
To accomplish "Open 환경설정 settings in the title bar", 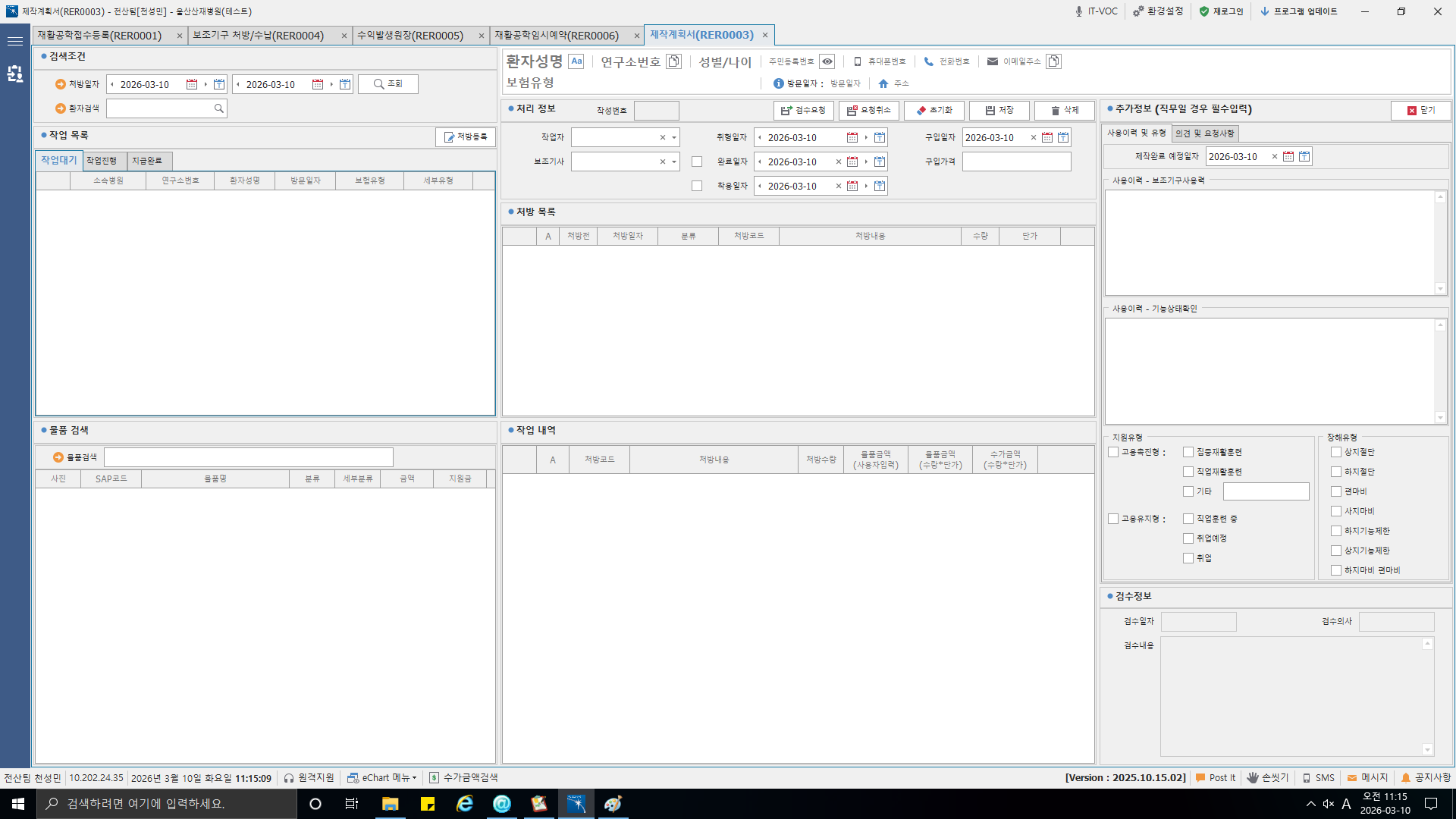I will (x=1158, y=11).
